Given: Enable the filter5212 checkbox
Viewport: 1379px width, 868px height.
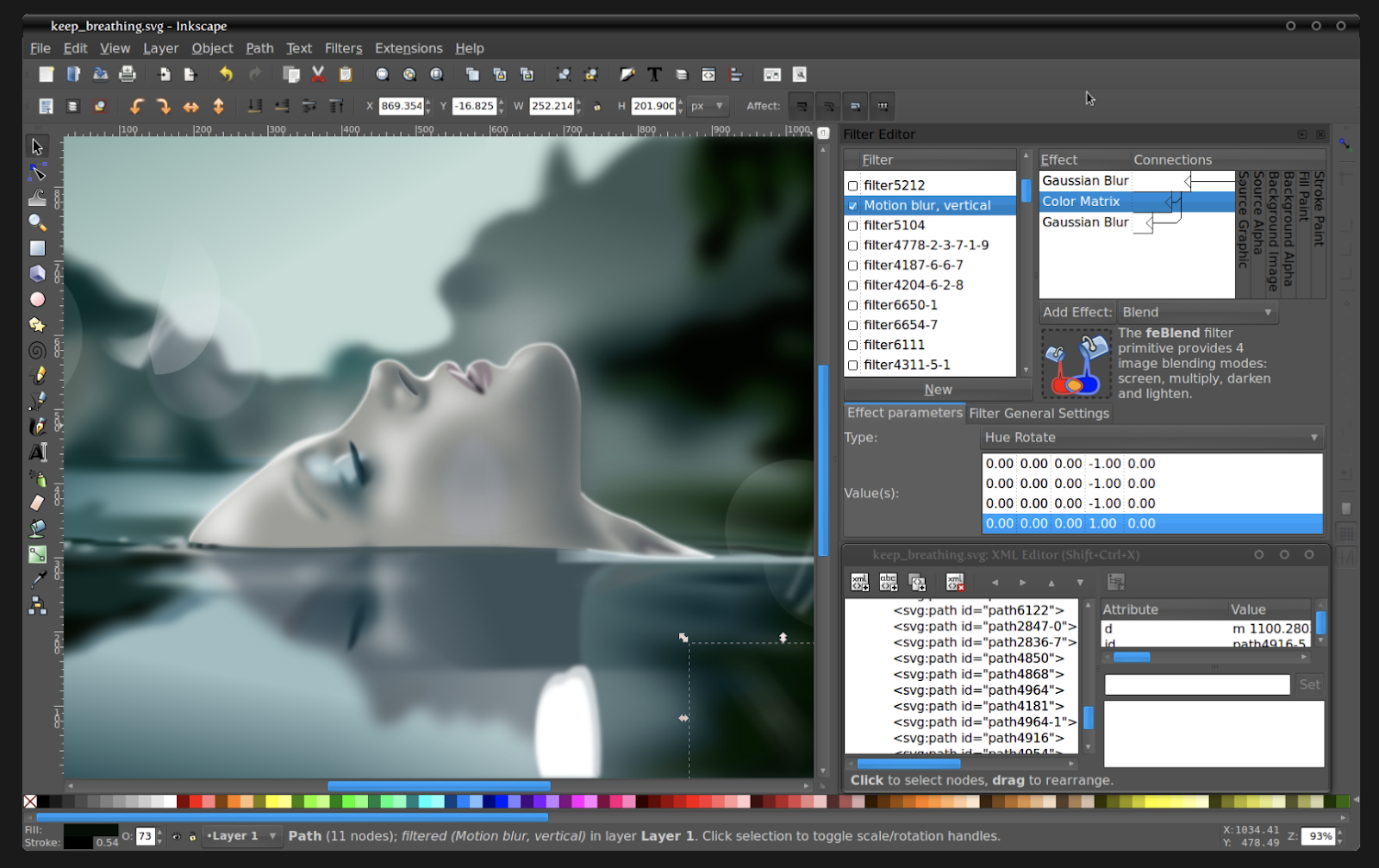Looking at the screenshot, I should (853, 185).
